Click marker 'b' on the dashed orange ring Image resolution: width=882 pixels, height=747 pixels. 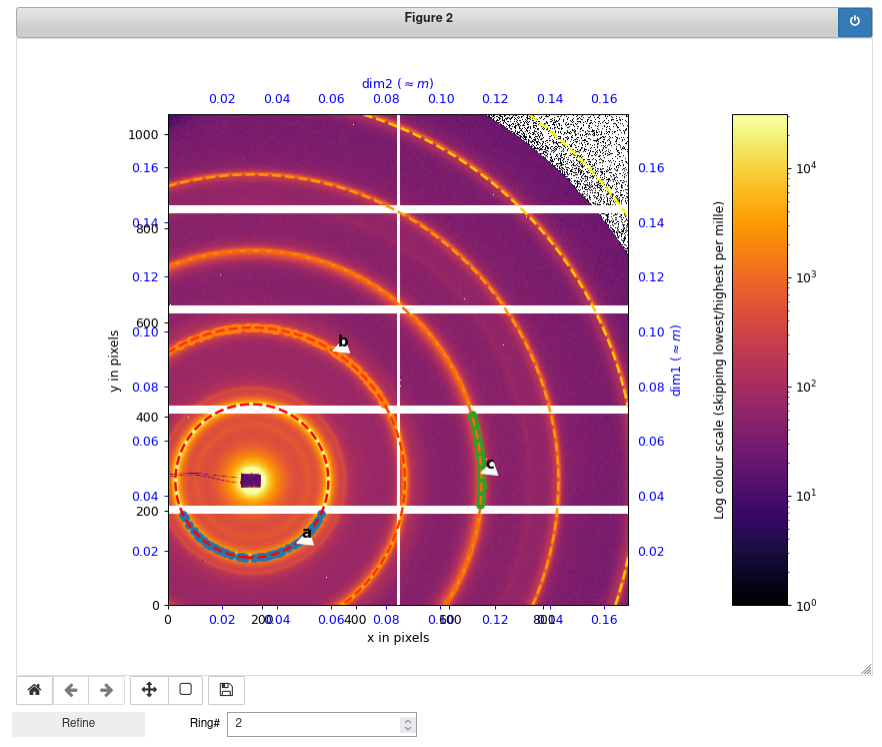pyautogui.click(x=343, y=343)
